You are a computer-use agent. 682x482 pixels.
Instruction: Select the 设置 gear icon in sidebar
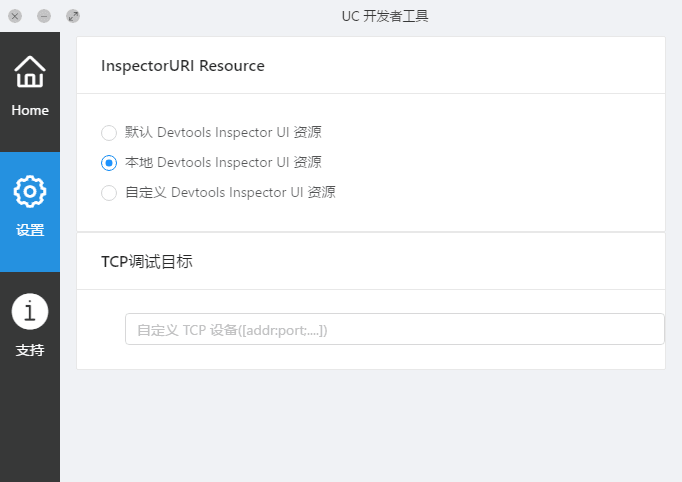(30, 191)
